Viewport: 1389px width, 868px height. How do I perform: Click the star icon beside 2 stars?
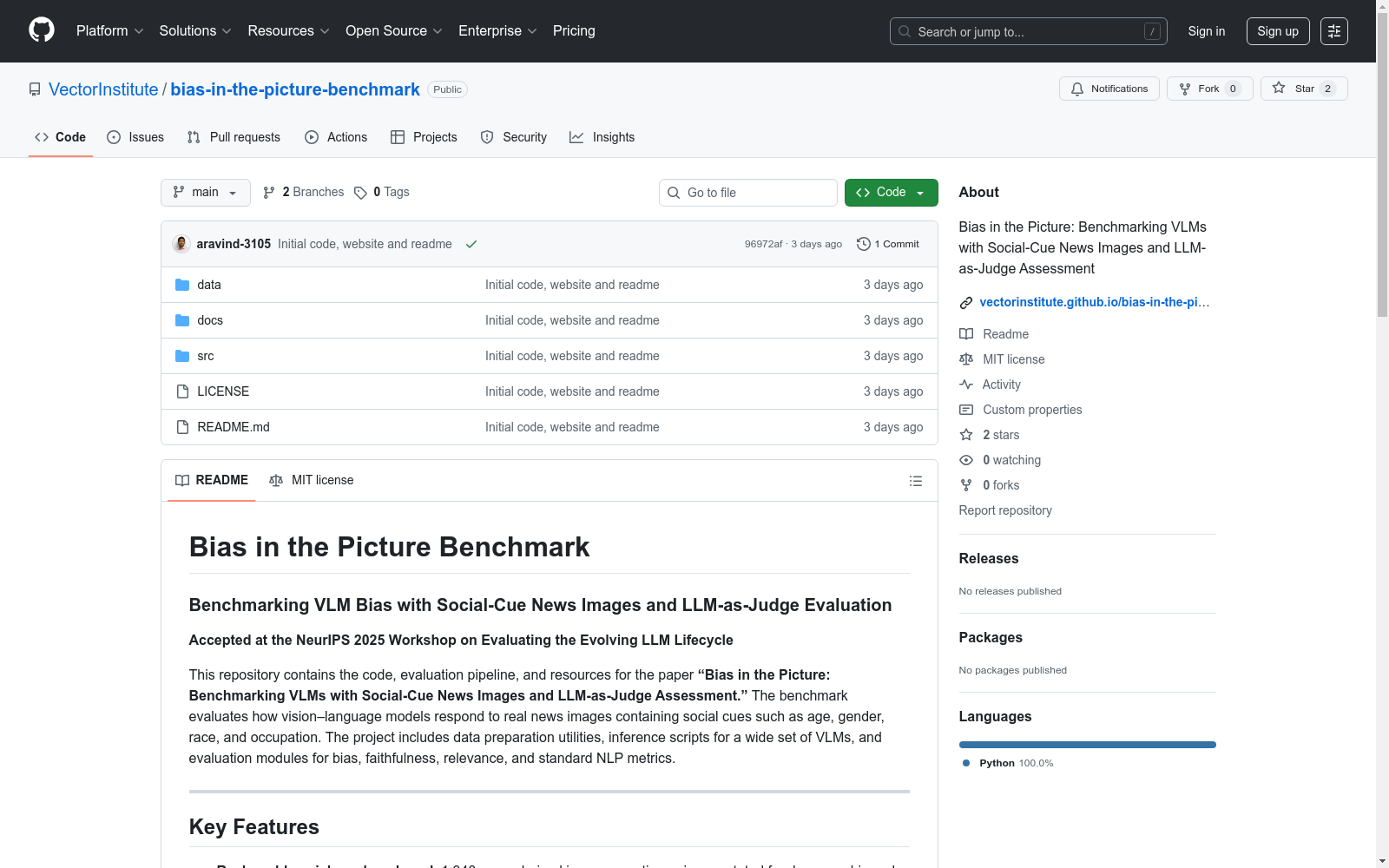pos(966,435)
